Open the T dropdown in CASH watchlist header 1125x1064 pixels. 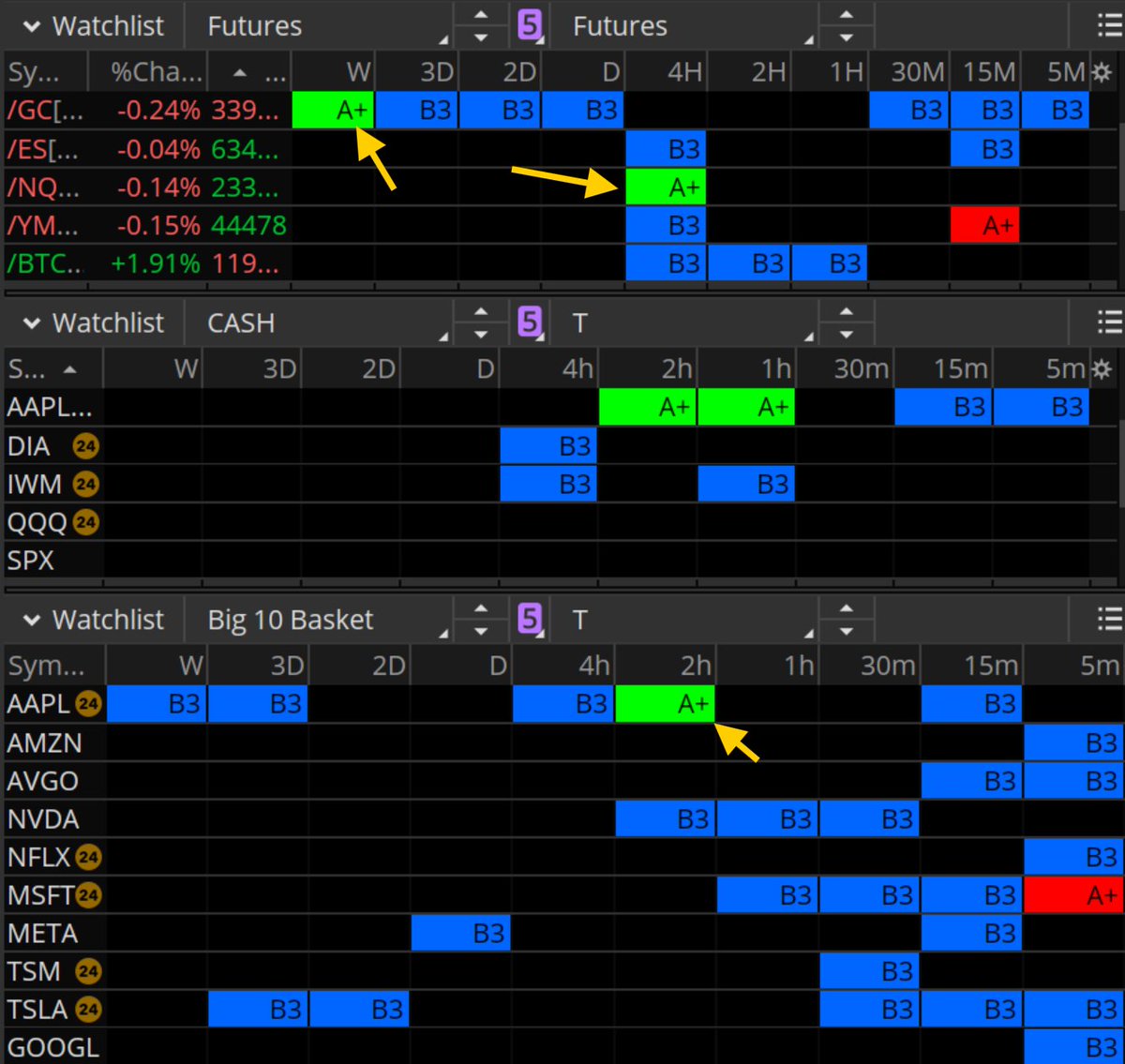684,322
